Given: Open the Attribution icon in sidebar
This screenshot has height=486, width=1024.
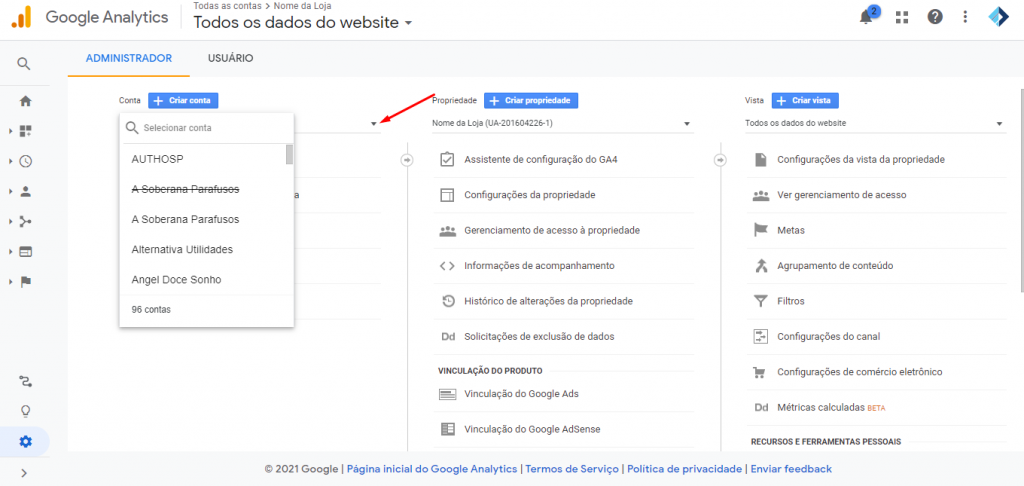Looking at the screenshot, I should tap(25, 381).
